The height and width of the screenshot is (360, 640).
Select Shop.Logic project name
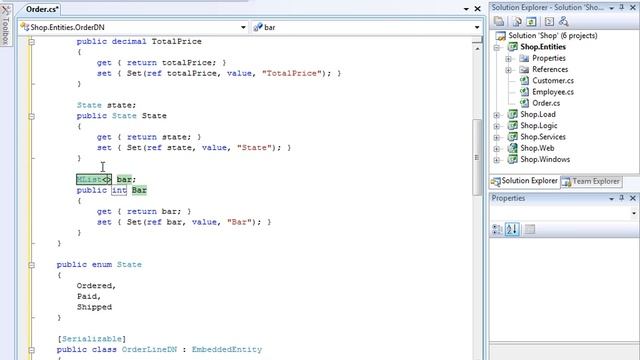tap(538, 126)
